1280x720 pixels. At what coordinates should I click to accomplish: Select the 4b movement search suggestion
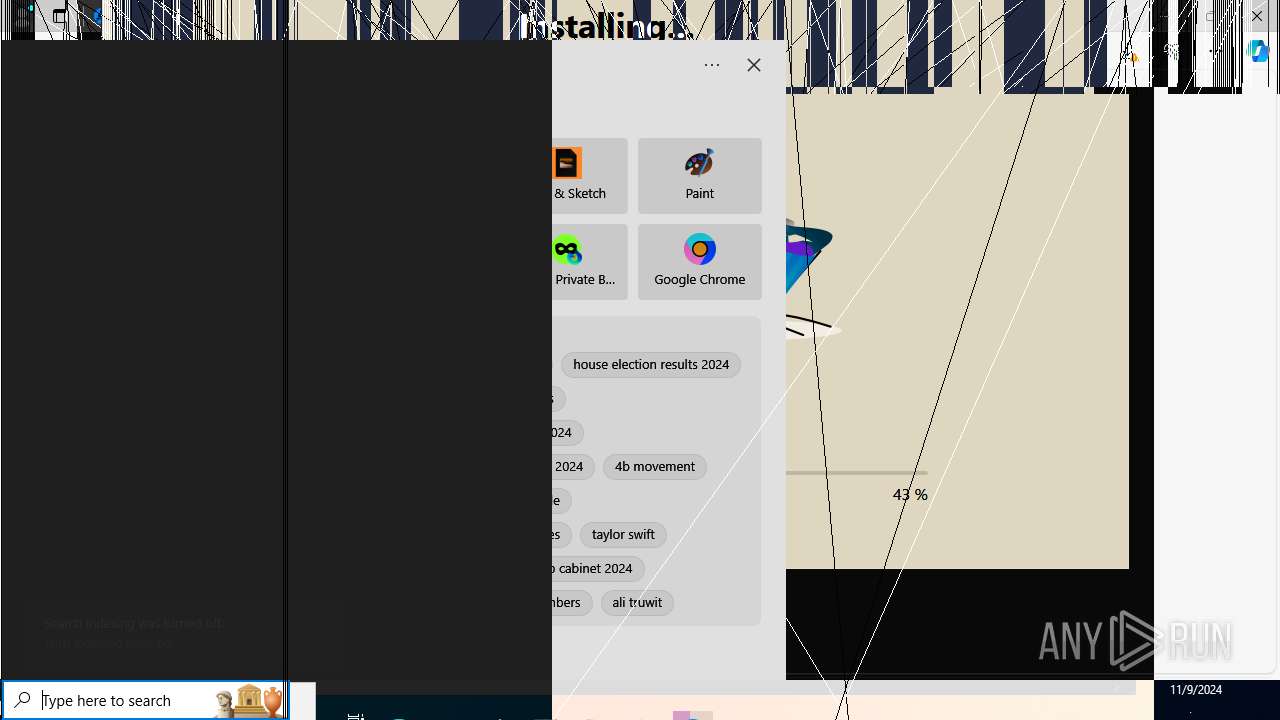point(655,467)
